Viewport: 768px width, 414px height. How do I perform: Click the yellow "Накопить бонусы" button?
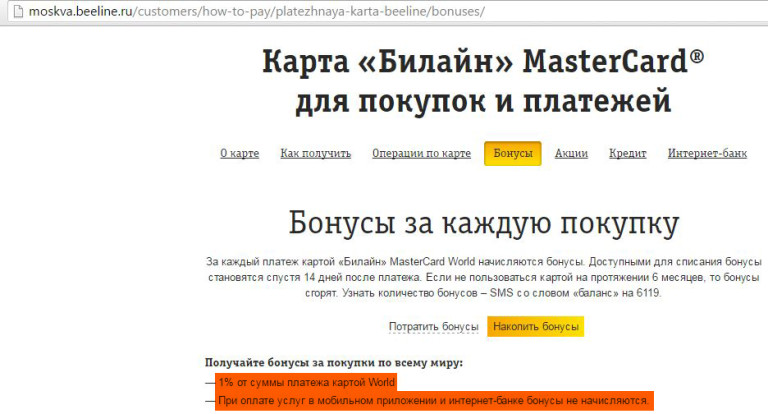tap(535, 327)
